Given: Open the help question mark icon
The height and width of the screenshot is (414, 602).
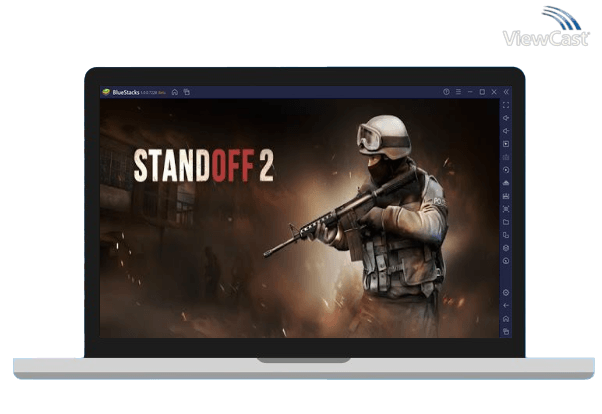Looking at the screenshot, I should [x=446, y=92].
